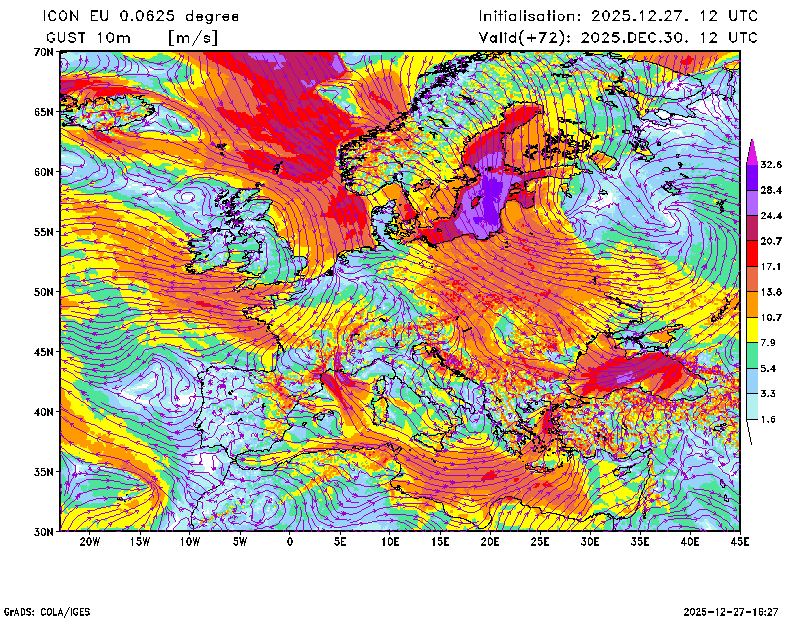The height and width of the screenshot is (618, 800).
Task: Click the 1.6 legend value label
Action: click(768, 420)
